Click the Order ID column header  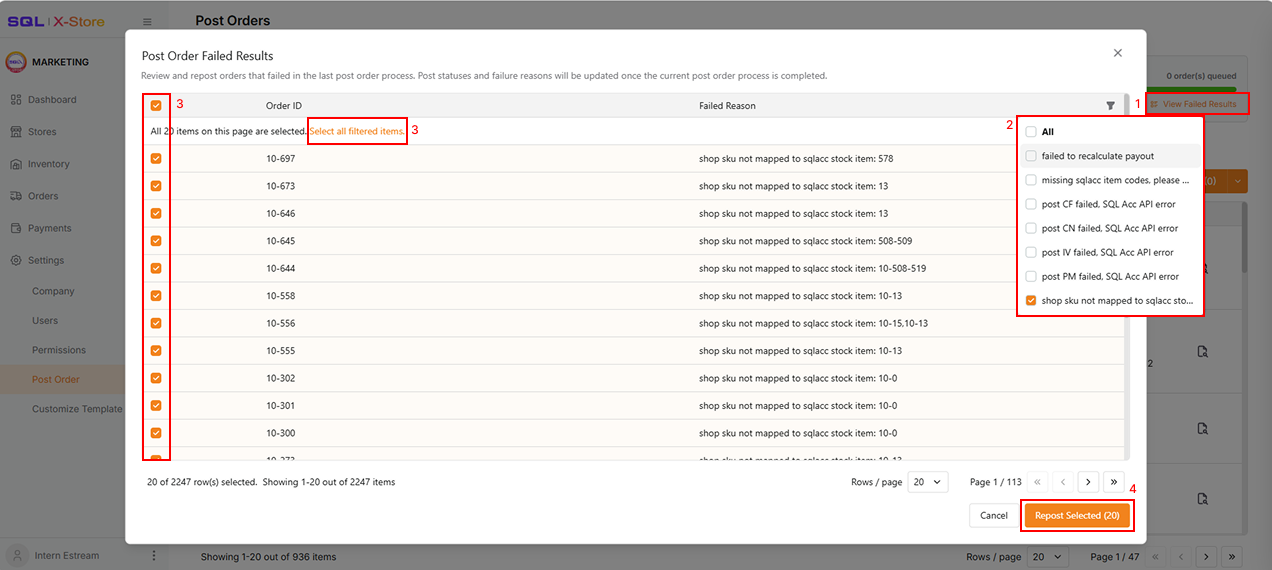coord(284,105)
